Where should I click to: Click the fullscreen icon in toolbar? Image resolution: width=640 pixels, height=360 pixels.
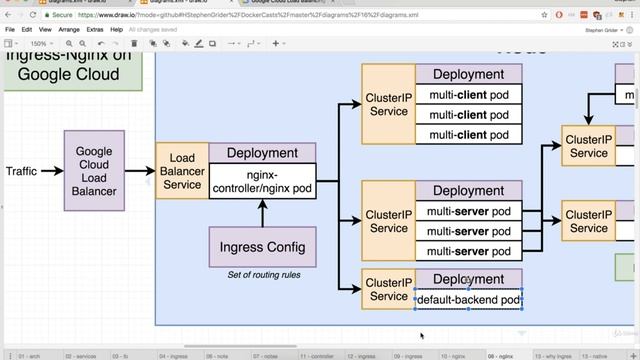point(616,44)
